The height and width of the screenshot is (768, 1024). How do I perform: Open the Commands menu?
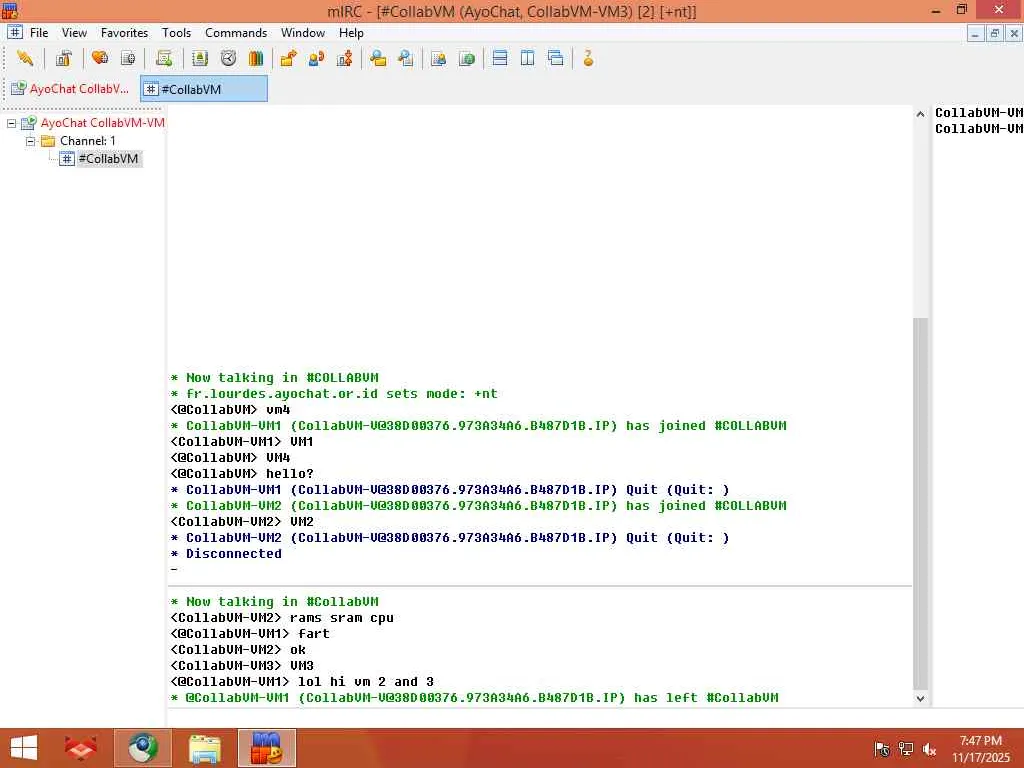click(x=236, y=33)
